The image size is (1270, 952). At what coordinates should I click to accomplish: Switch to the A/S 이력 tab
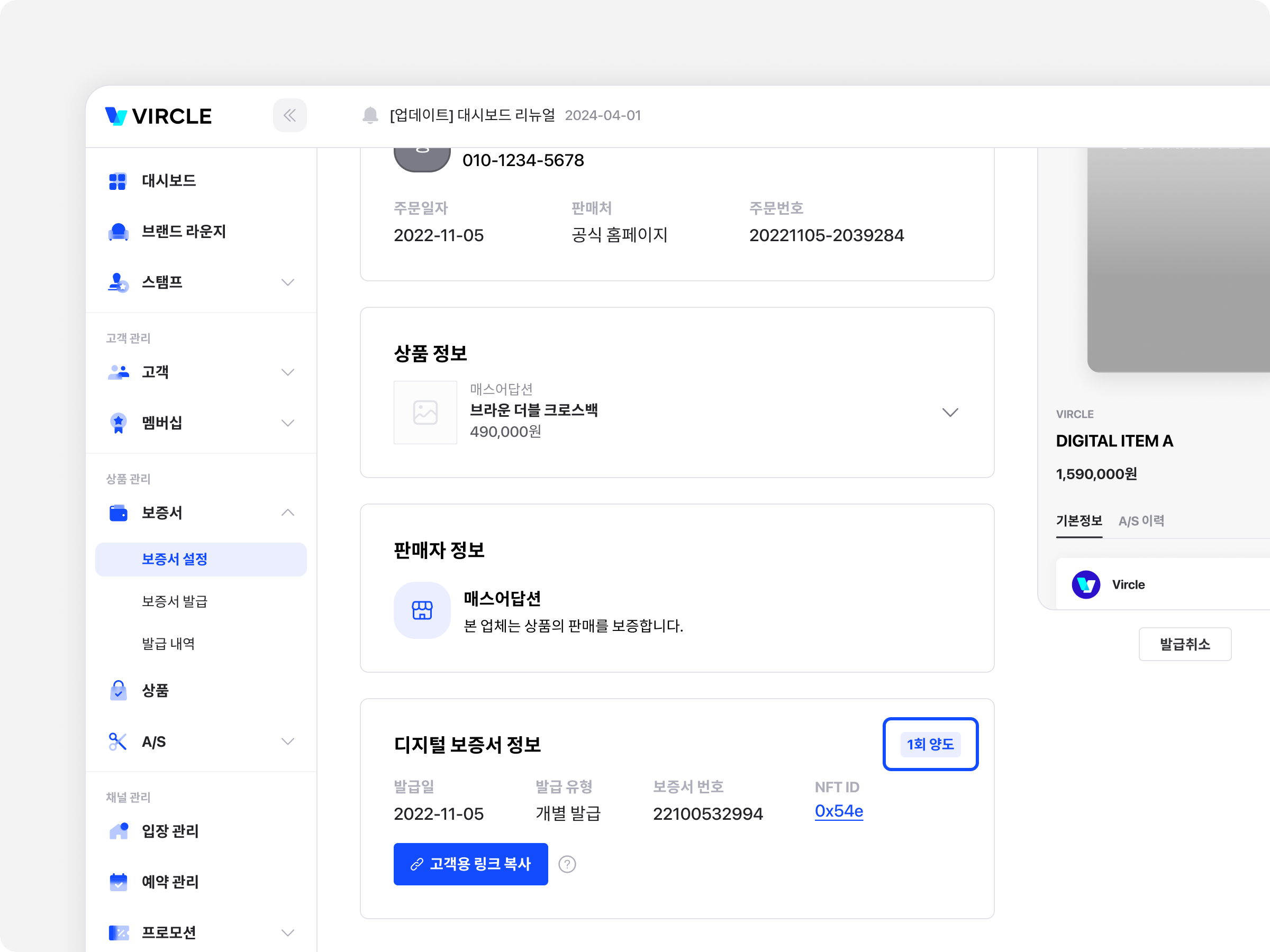1141,521
